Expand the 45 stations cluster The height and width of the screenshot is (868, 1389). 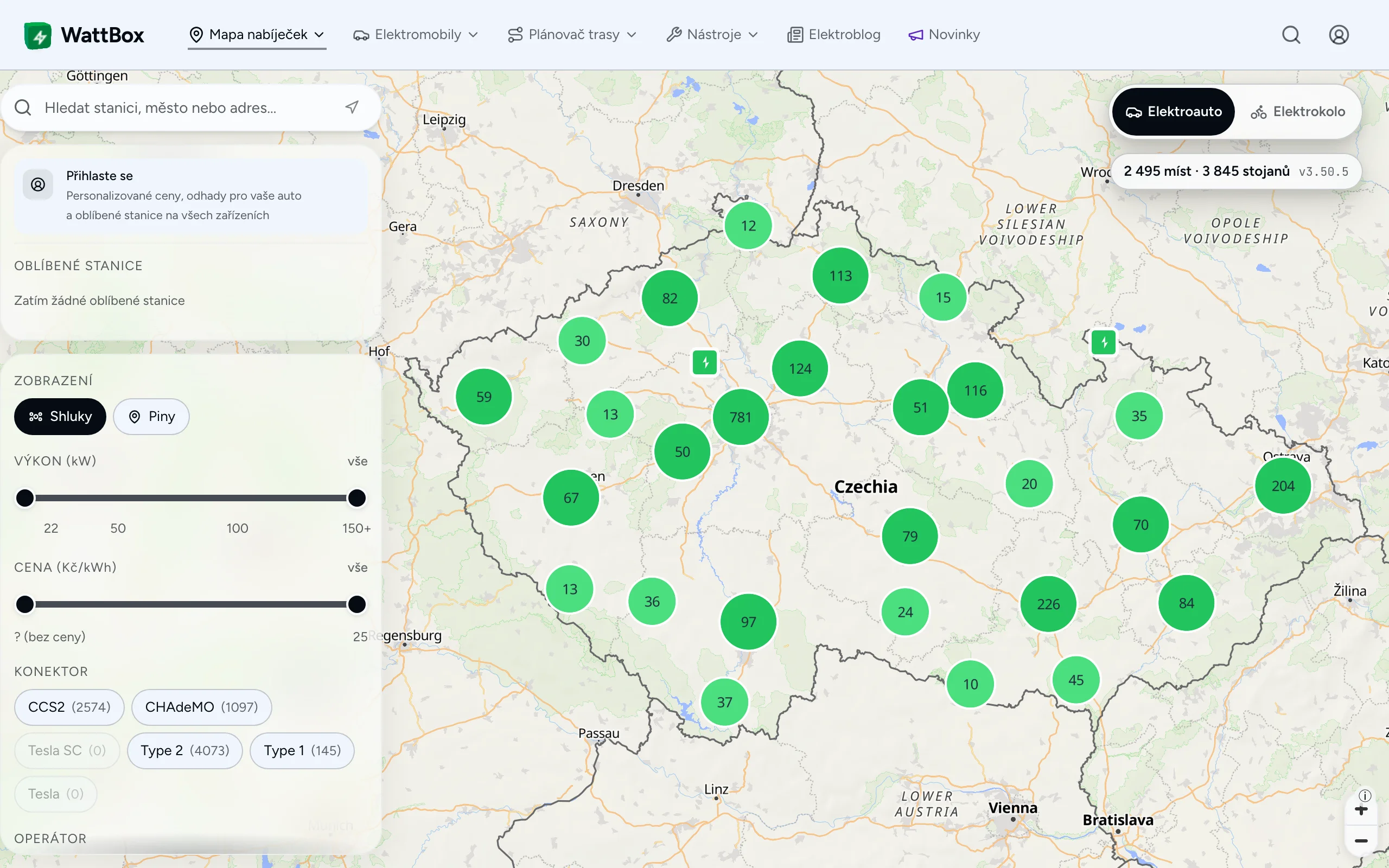coord(1076,680)
